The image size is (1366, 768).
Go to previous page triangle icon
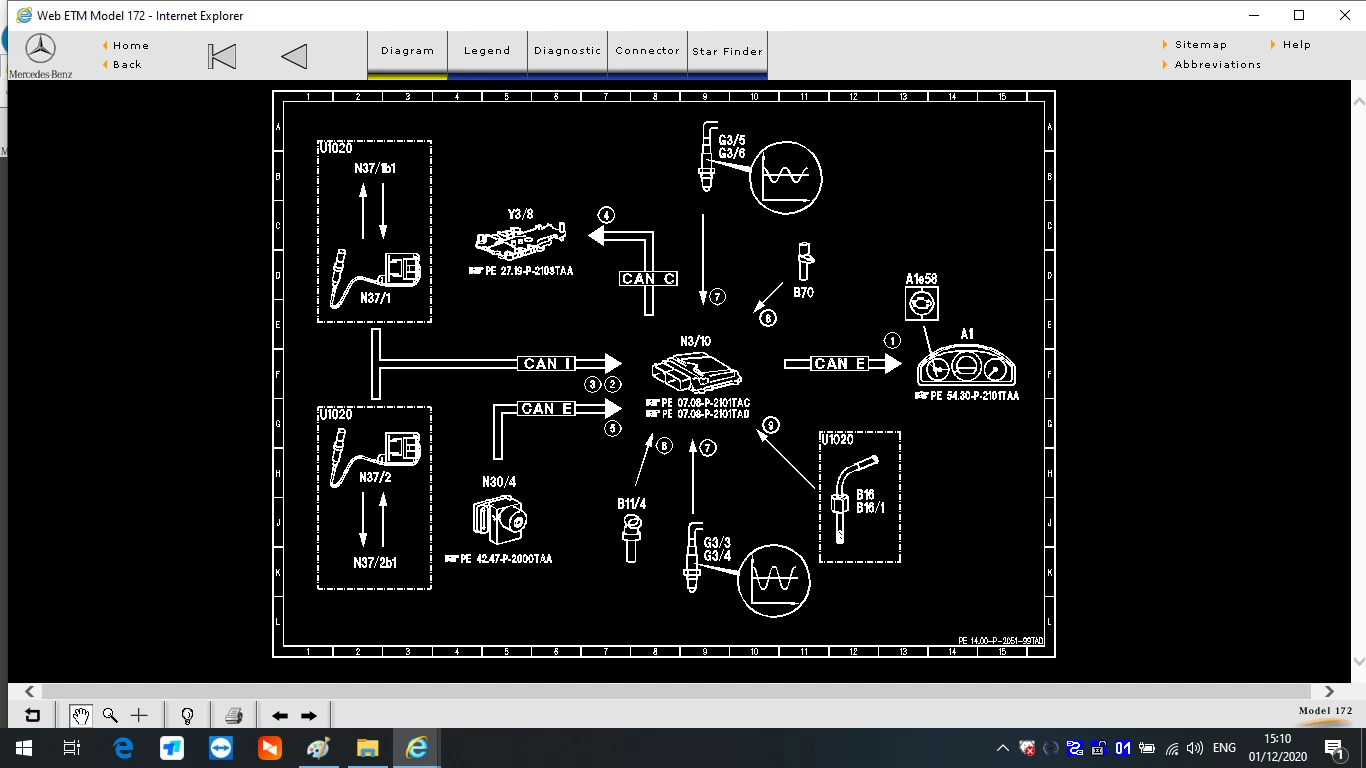(x=294, y=56)
